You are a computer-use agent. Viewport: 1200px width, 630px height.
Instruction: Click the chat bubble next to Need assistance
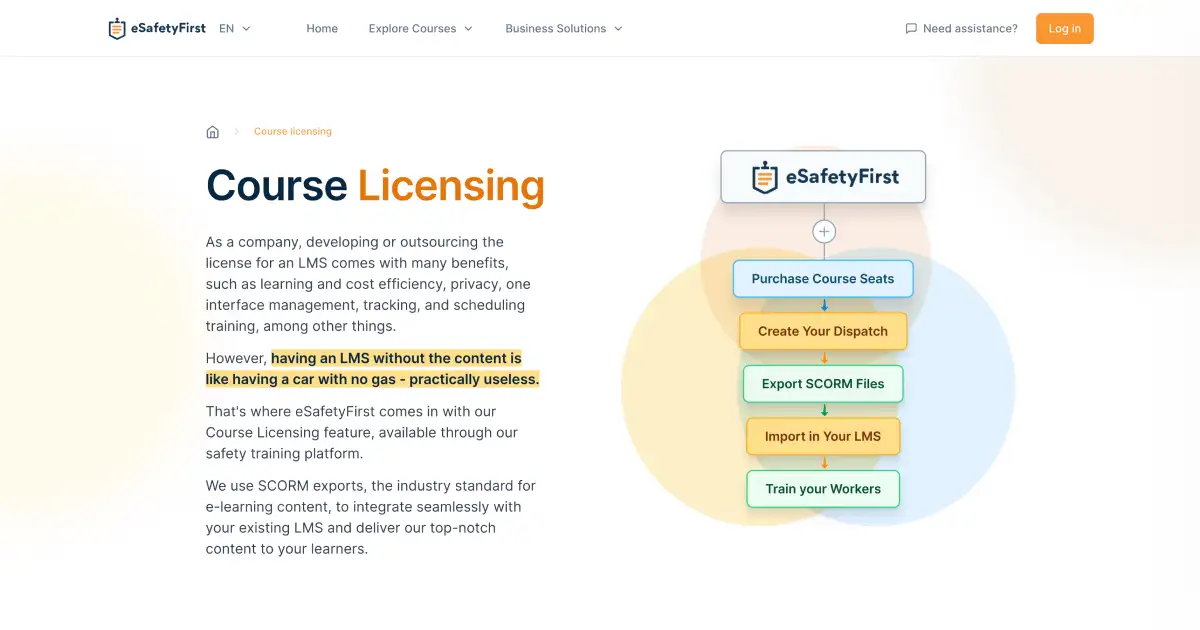click(911, 28)
